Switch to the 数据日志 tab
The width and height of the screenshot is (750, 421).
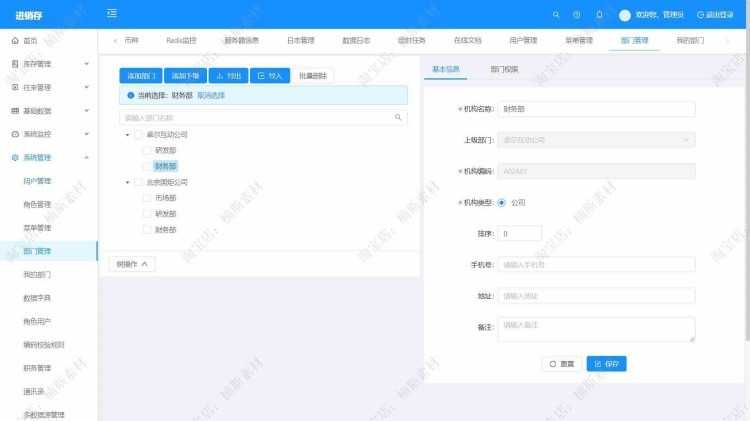tap(356, 41)
